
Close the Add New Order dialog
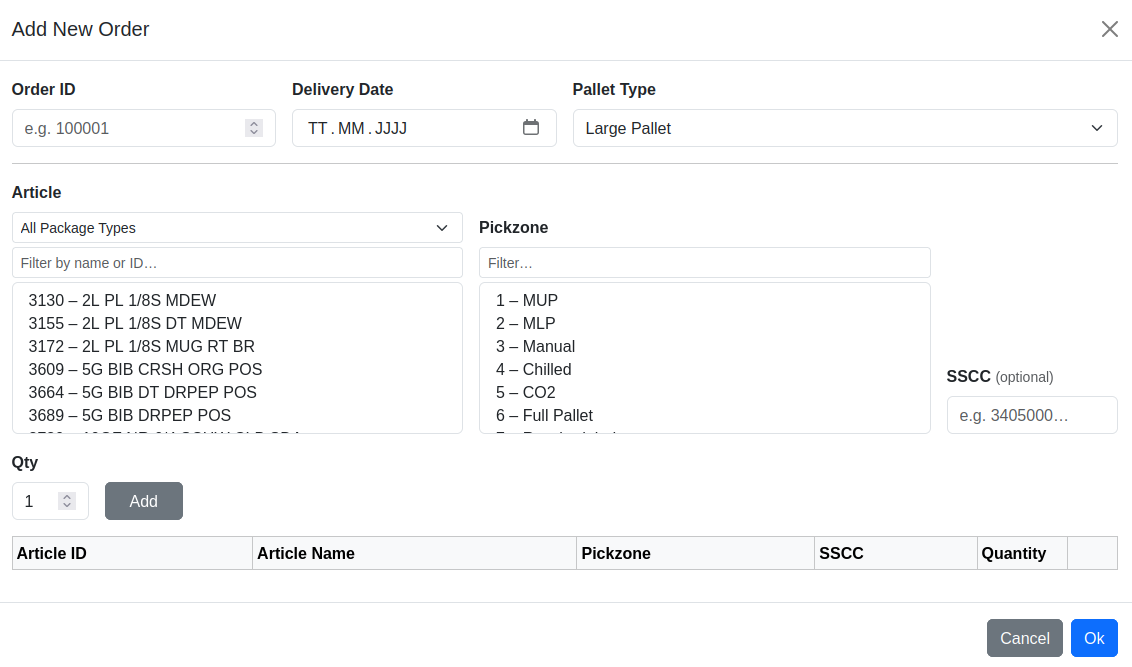click(1110, 29)
